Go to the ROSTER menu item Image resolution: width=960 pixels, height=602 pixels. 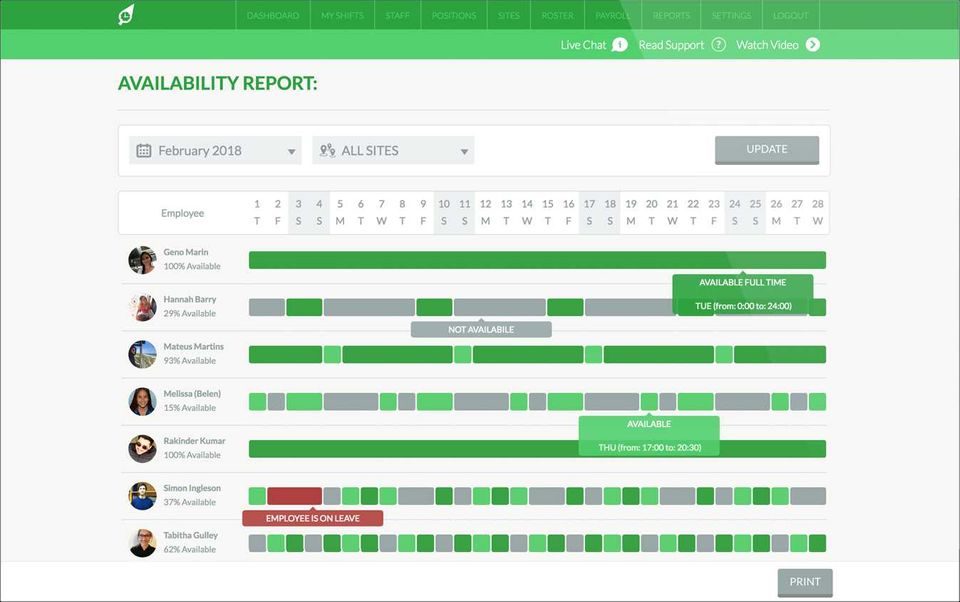click(557, 15)
